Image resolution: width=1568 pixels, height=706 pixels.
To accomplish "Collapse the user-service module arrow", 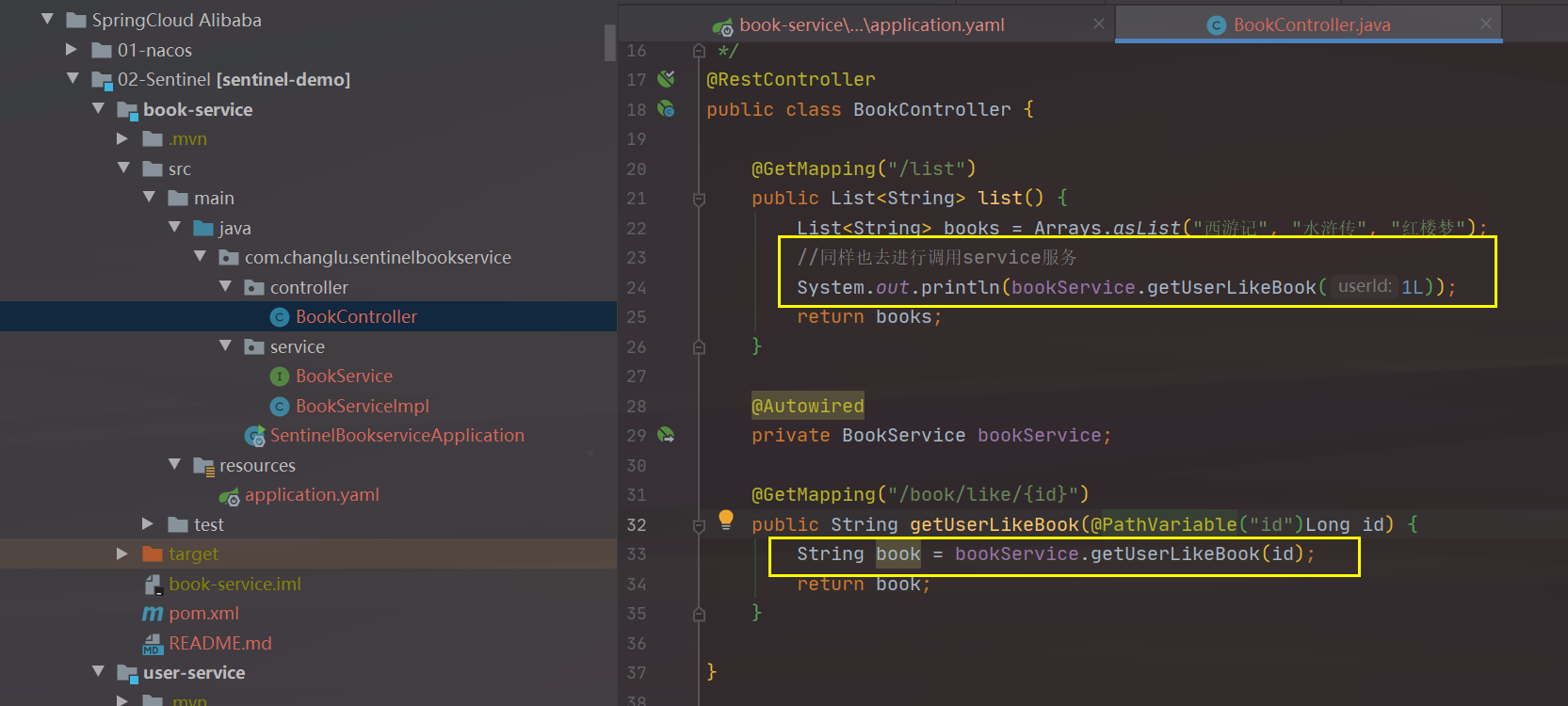I will point(98,672).
